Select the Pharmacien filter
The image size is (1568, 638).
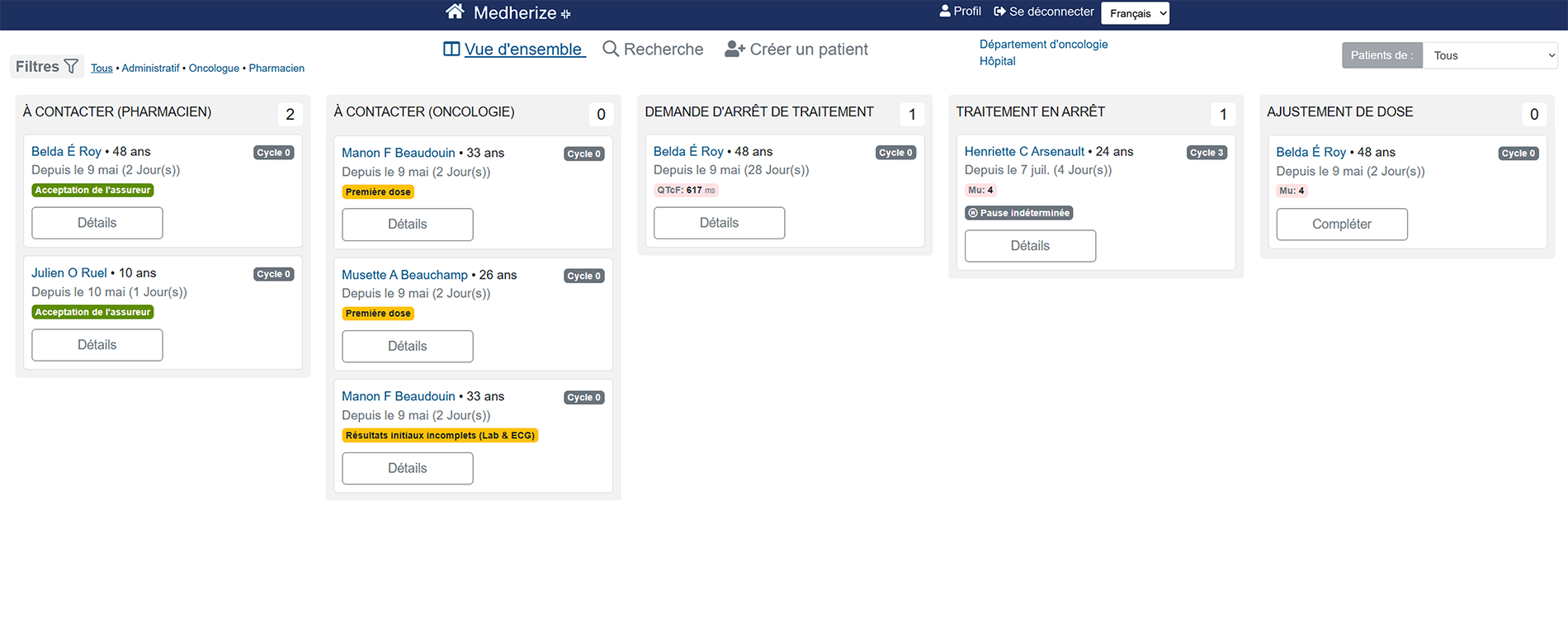[276, 69]
